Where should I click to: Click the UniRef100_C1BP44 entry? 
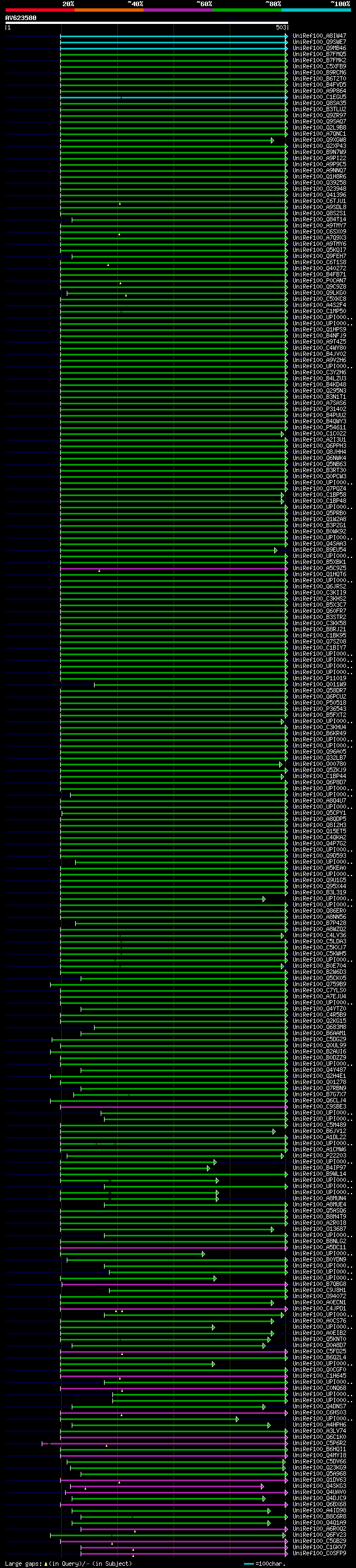[x=319, y=776]
